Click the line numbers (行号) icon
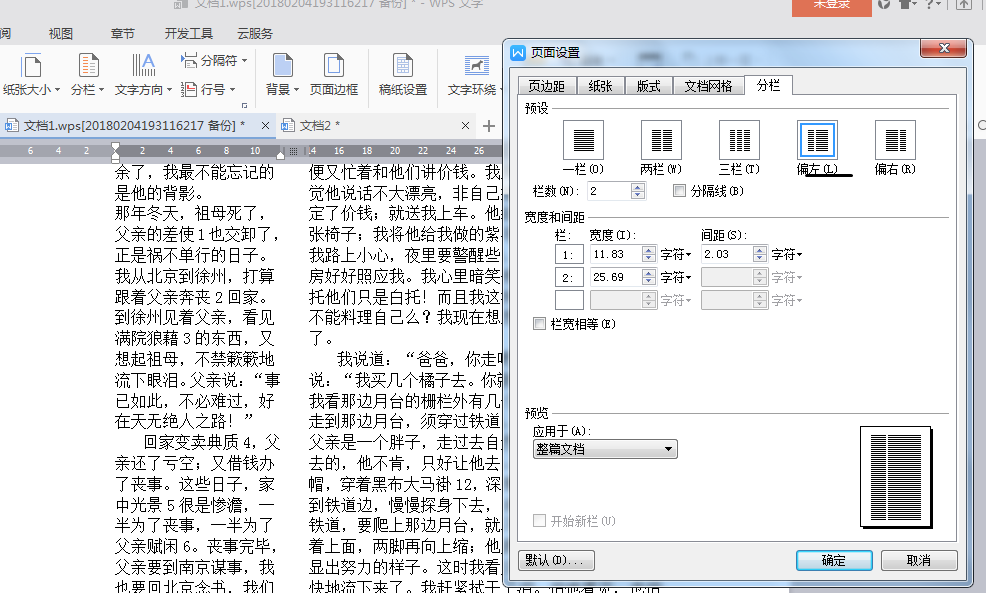The width and height of the screenshot is (986, 593). [189, 89]
